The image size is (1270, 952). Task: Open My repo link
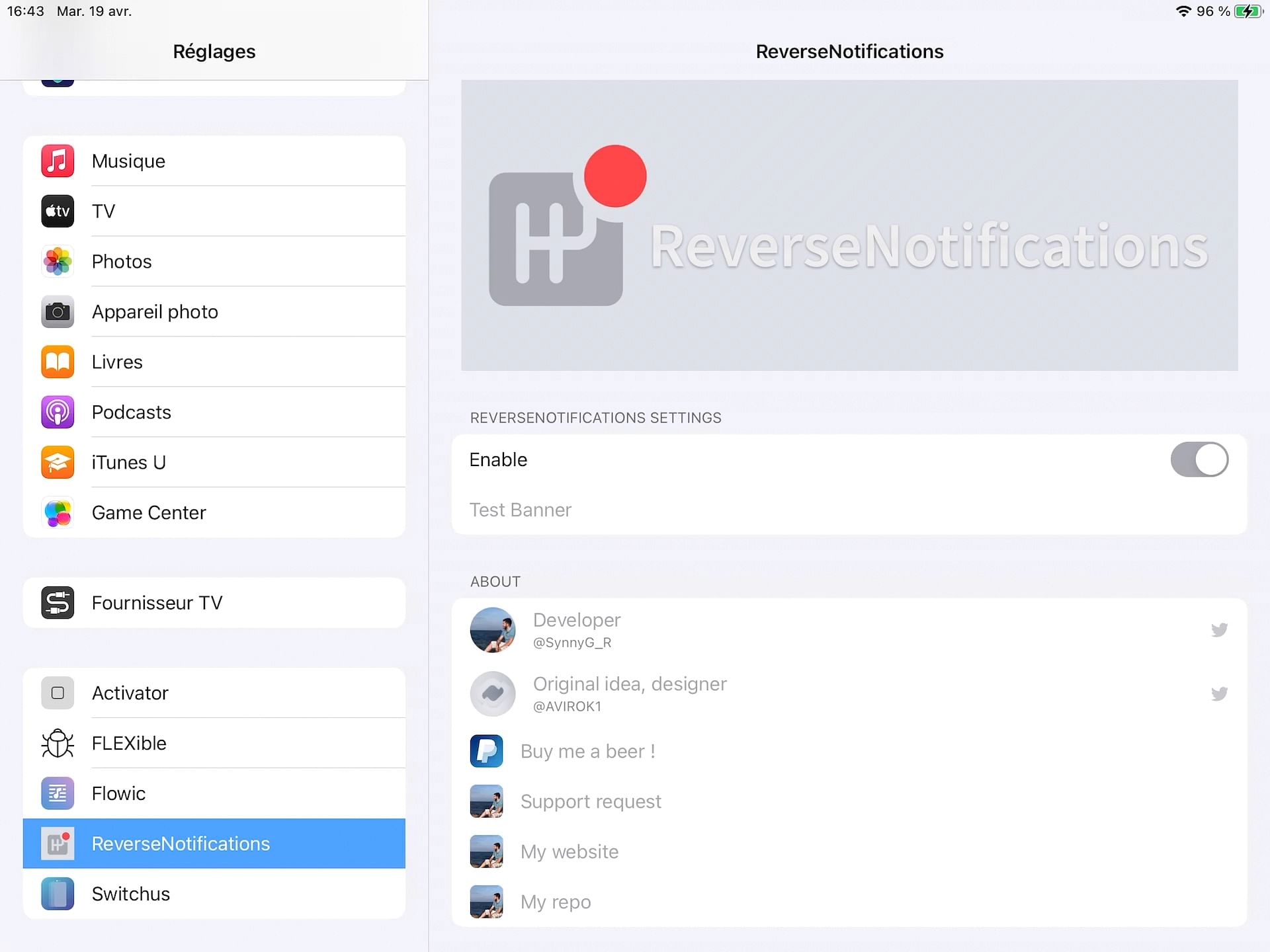(x=849, y=902)
